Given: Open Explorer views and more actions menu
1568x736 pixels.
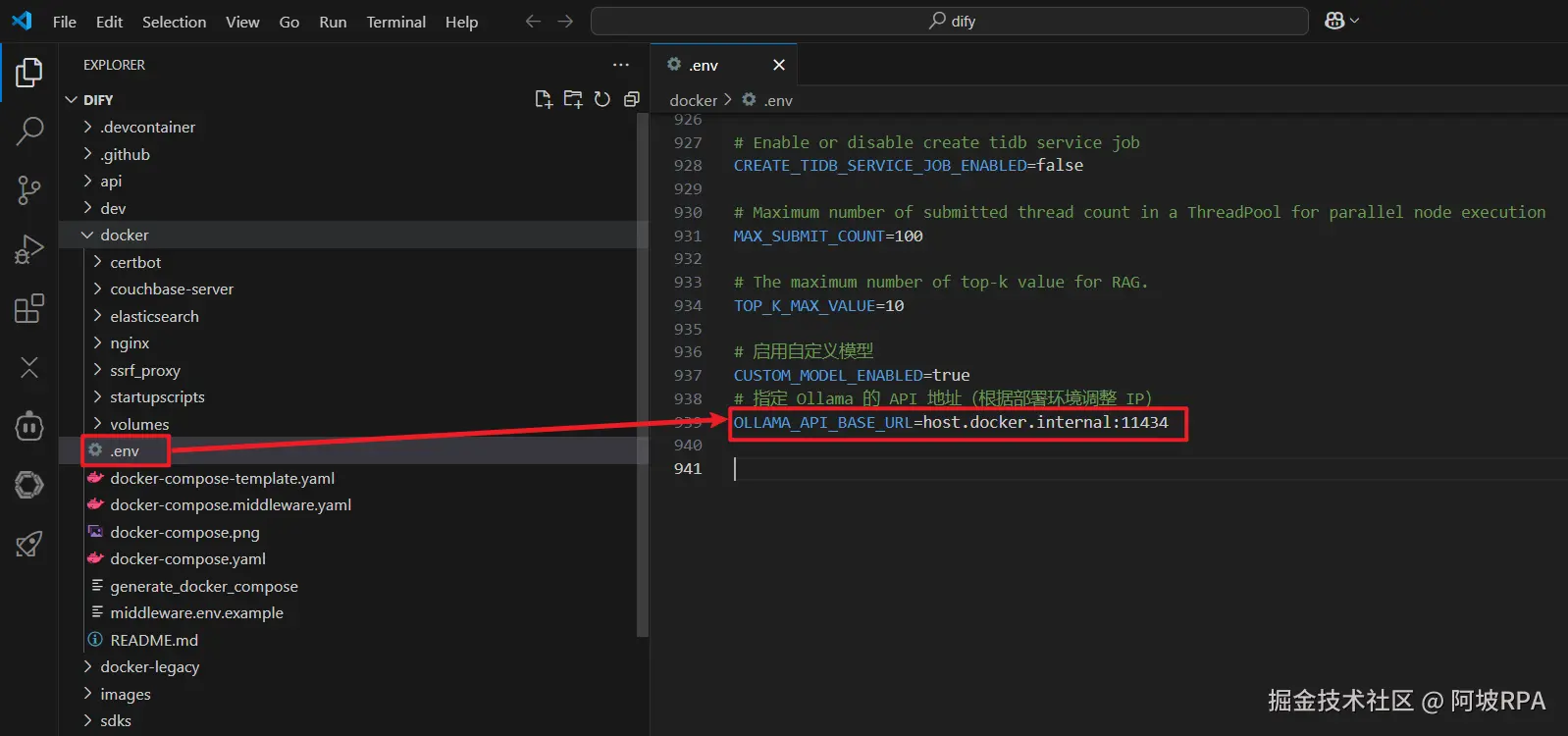Looking at the screenshot, I should [621, 65].
